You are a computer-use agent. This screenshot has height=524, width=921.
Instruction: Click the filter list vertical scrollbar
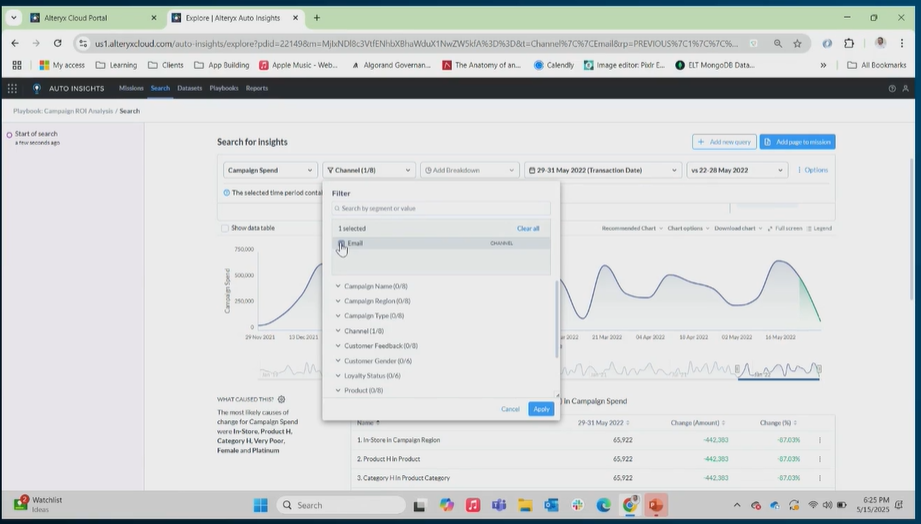[x=556, y=319]
